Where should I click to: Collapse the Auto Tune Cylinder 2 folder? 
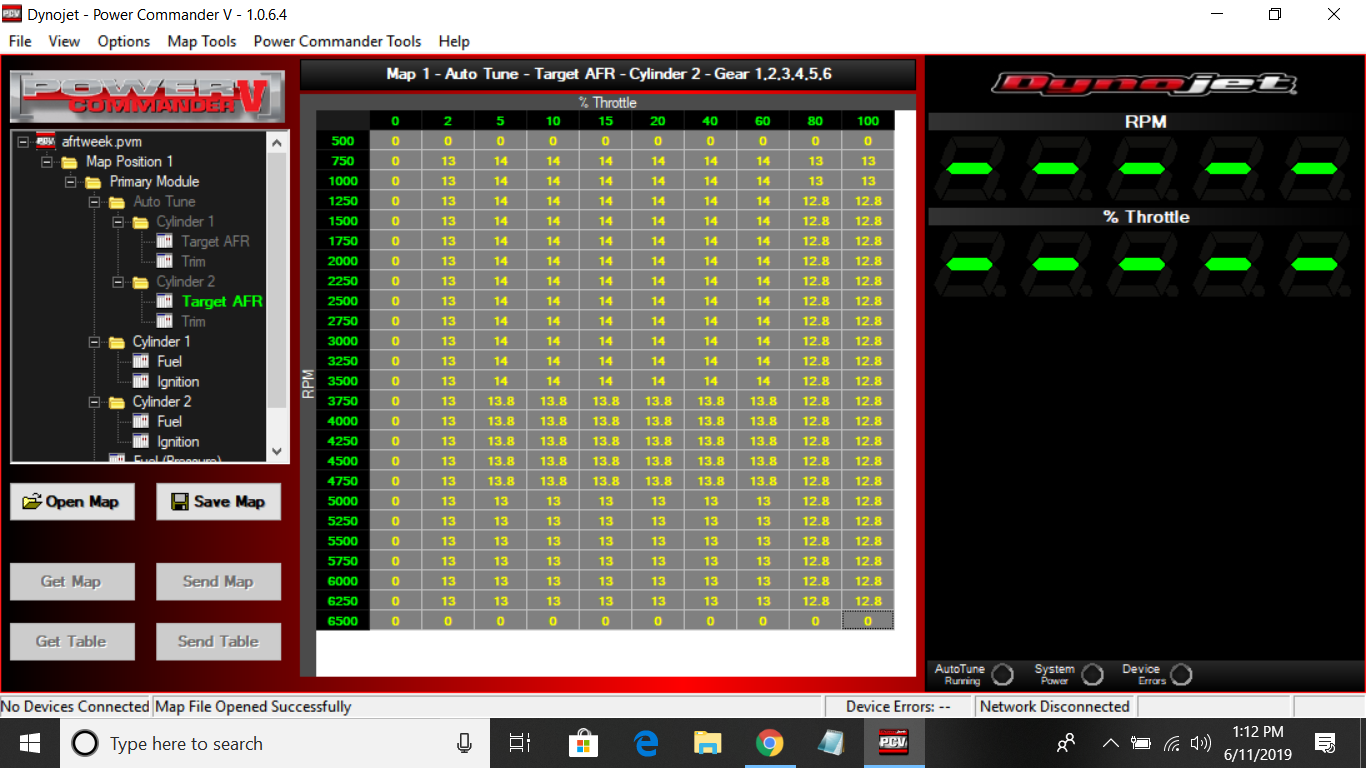click(118, 281)
